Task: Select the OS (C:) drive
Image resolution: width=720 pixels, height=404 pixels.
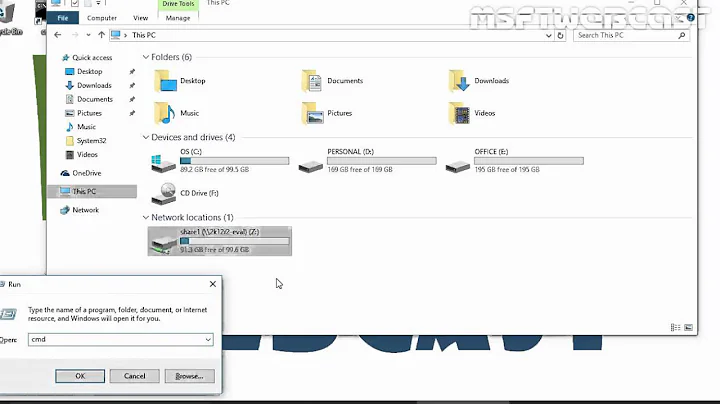Action: click(220, 161)
